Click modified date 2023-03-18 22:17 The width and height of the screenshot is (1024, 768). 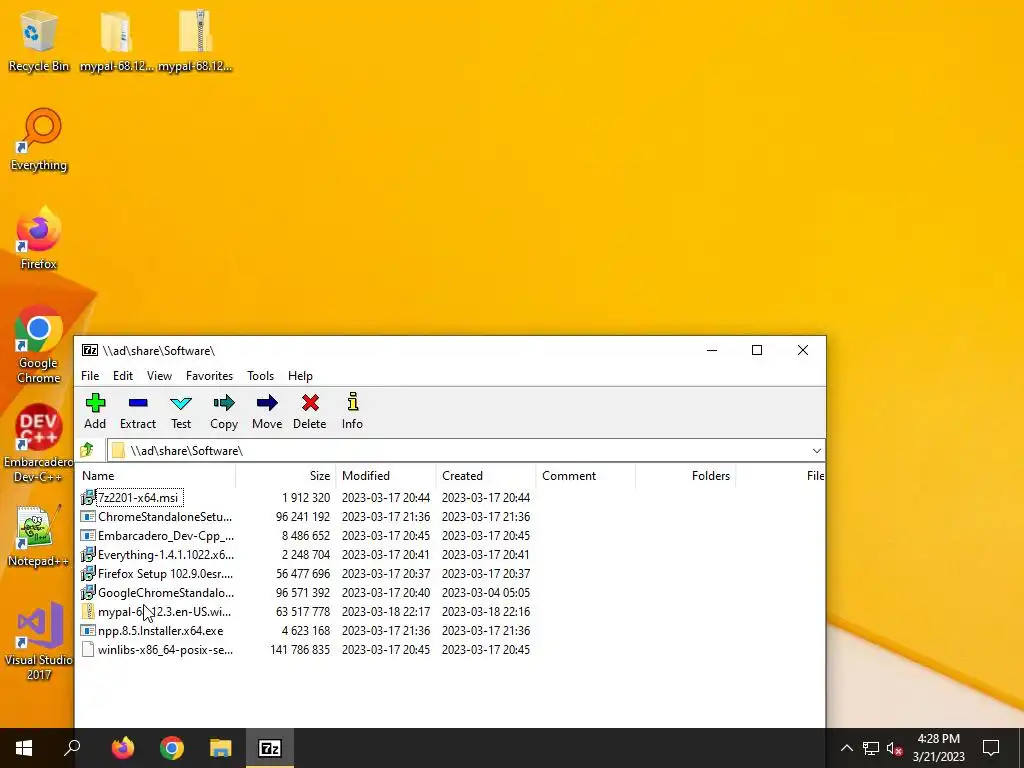386,611
